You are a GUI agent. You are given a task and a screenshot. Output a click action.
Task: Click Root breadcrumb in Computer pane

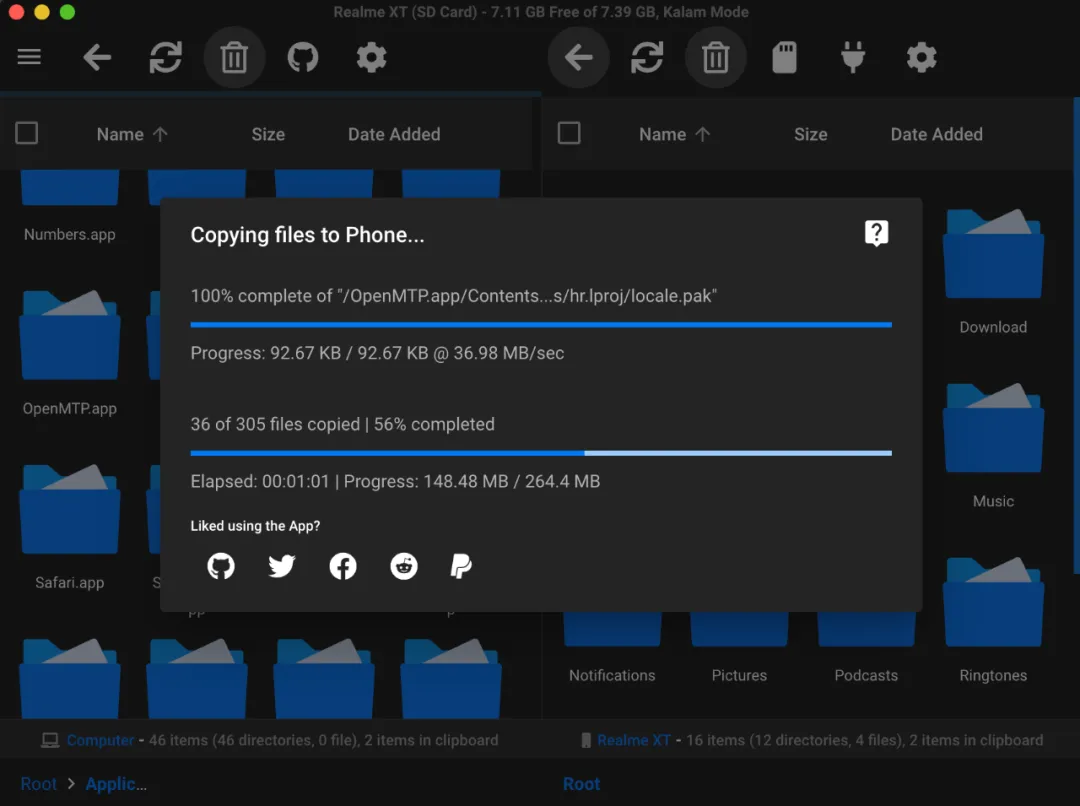[39, 784]
